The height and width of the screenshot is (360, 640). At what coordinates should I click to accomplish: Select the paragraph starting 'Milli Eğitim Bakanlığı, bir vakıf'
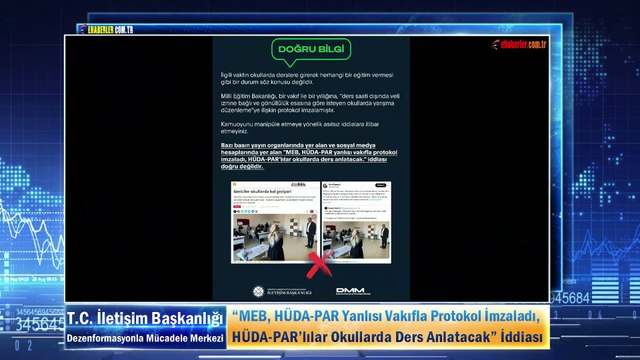tap(310, 103)
